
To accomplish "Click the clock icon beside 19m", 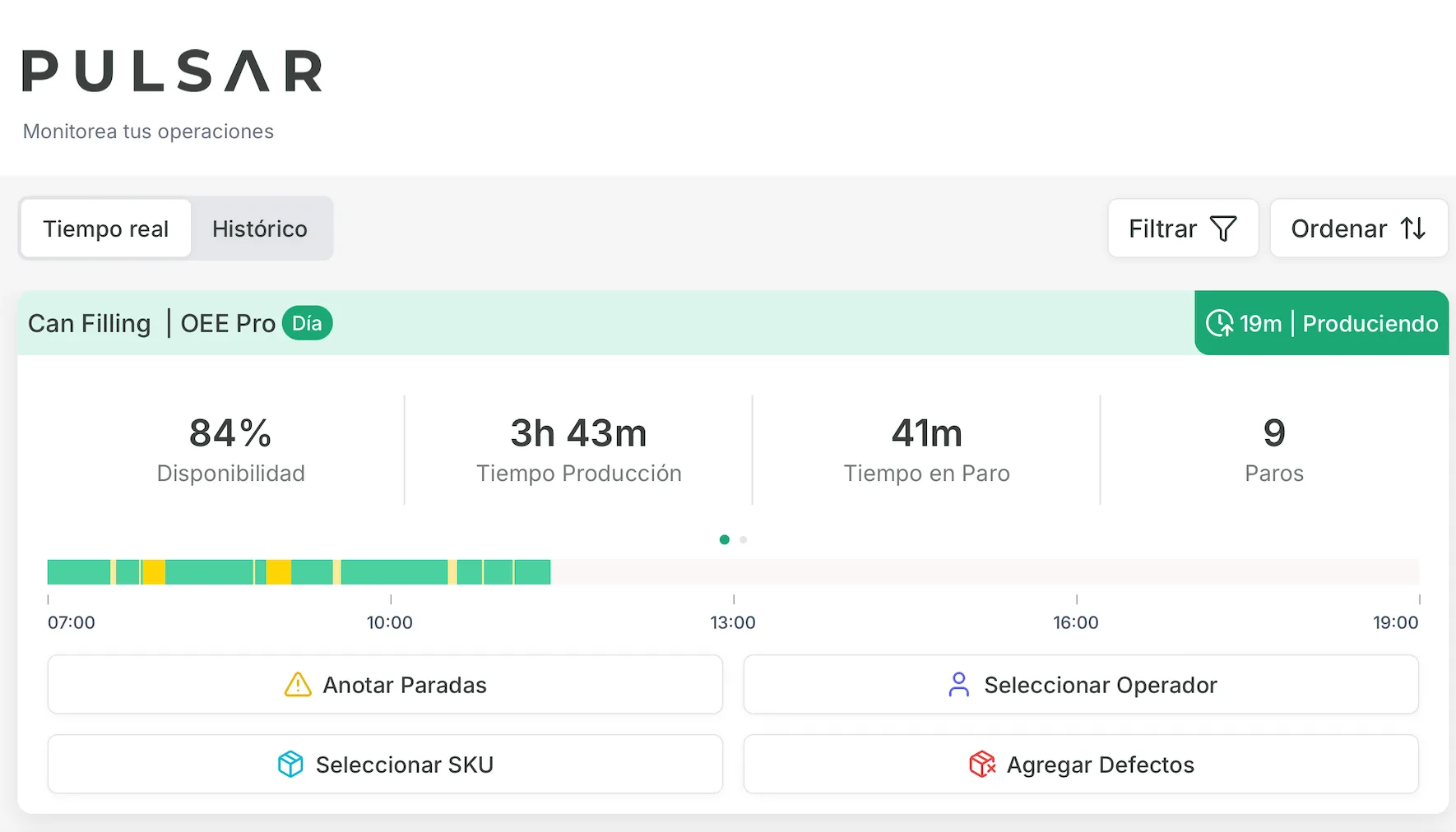I will coord(1219,323).
